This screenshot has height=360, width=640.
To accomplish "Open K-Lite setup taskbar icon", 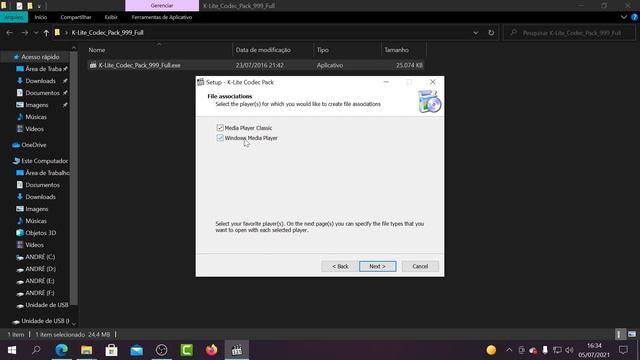I will tap(237, 350).
